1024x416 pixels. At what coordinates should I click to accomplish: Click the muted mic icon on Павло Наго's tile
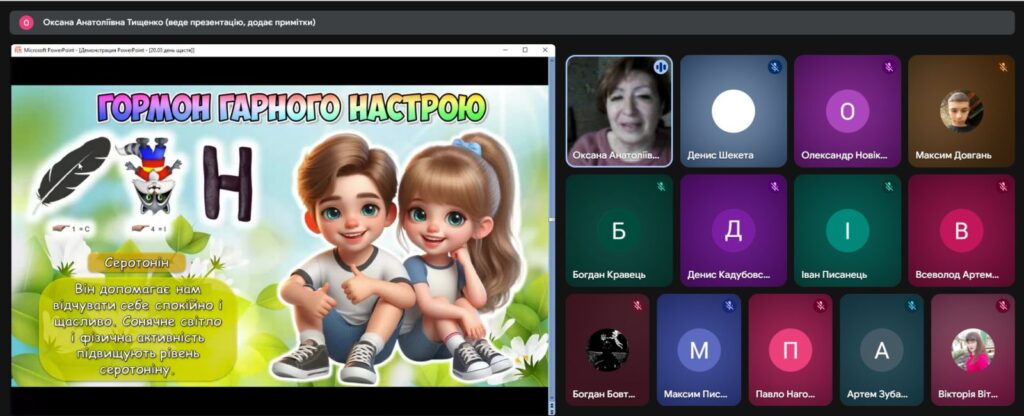(x=820, y=305)
